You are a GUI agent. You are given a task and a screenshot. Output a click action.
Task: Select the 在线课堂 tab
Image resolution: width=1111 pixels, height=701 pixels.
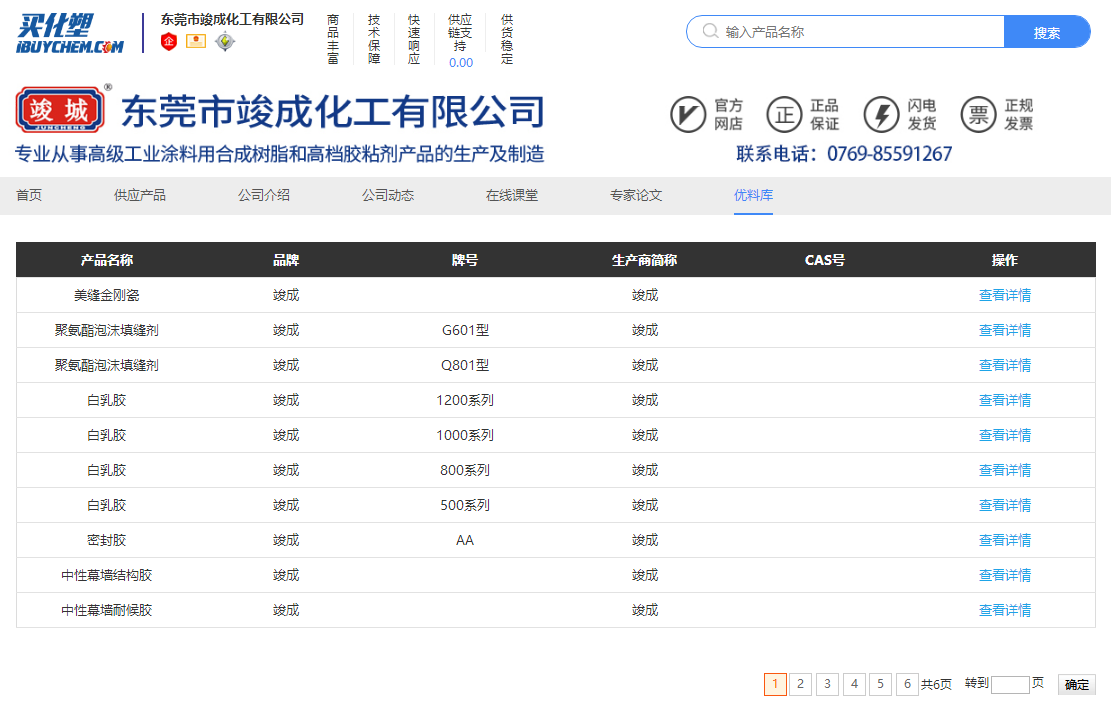pyautogui.click(x=512, y=195)
